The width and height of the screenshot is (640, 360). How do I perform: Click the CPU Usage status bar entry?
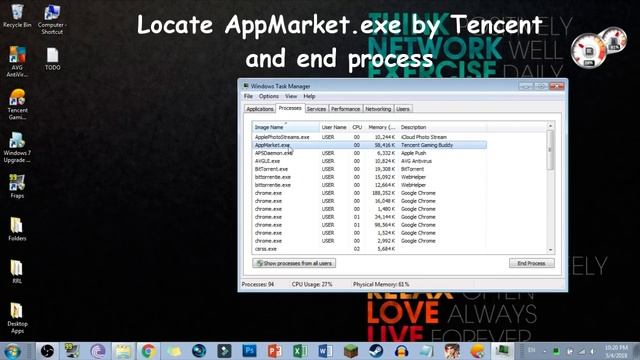point(312,284)
